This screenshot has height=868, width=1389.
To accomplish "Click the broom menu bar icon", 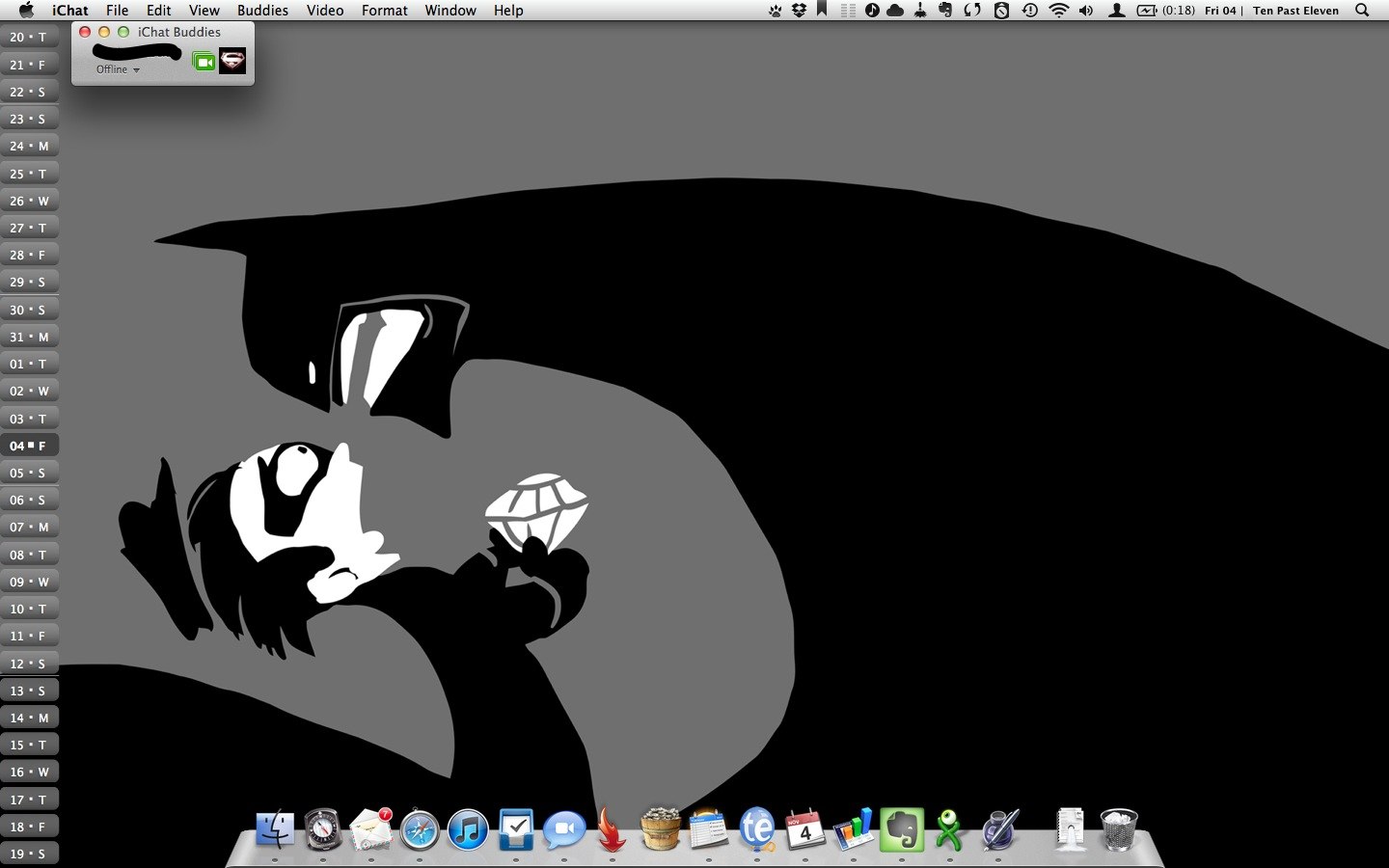I will click(920, 11).
